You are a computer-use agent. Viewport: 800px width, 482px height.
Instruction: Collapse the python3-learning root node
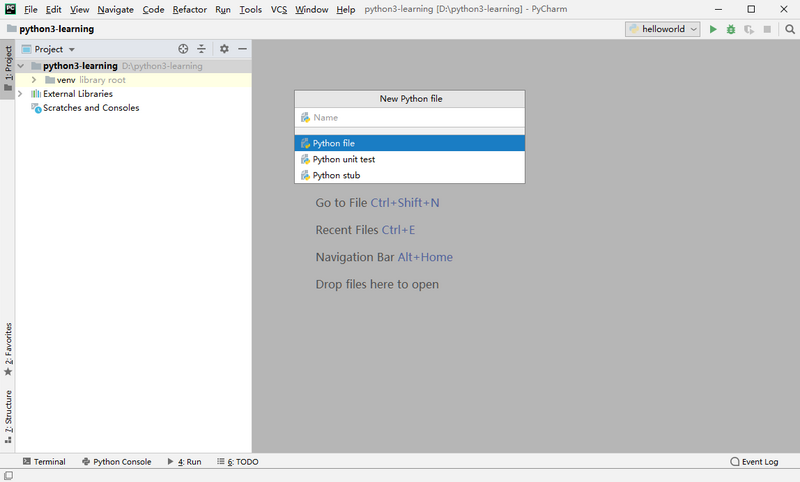tap(21, 66)
